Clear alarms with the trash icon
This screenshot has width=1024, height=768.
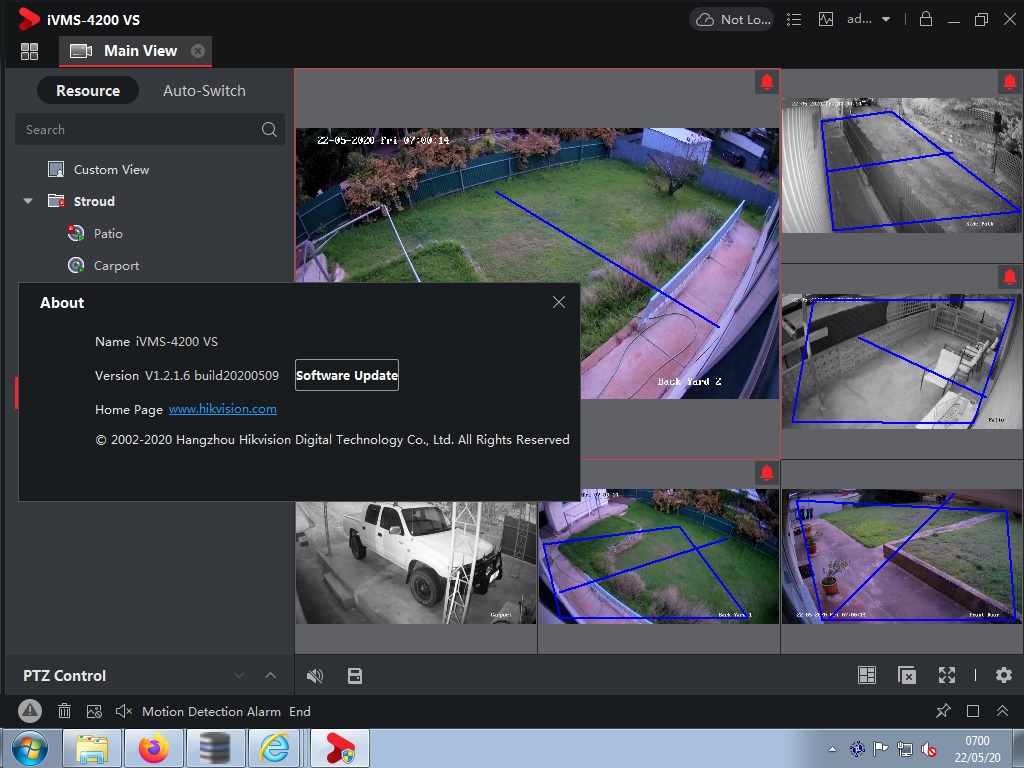(x=64, y=711)
